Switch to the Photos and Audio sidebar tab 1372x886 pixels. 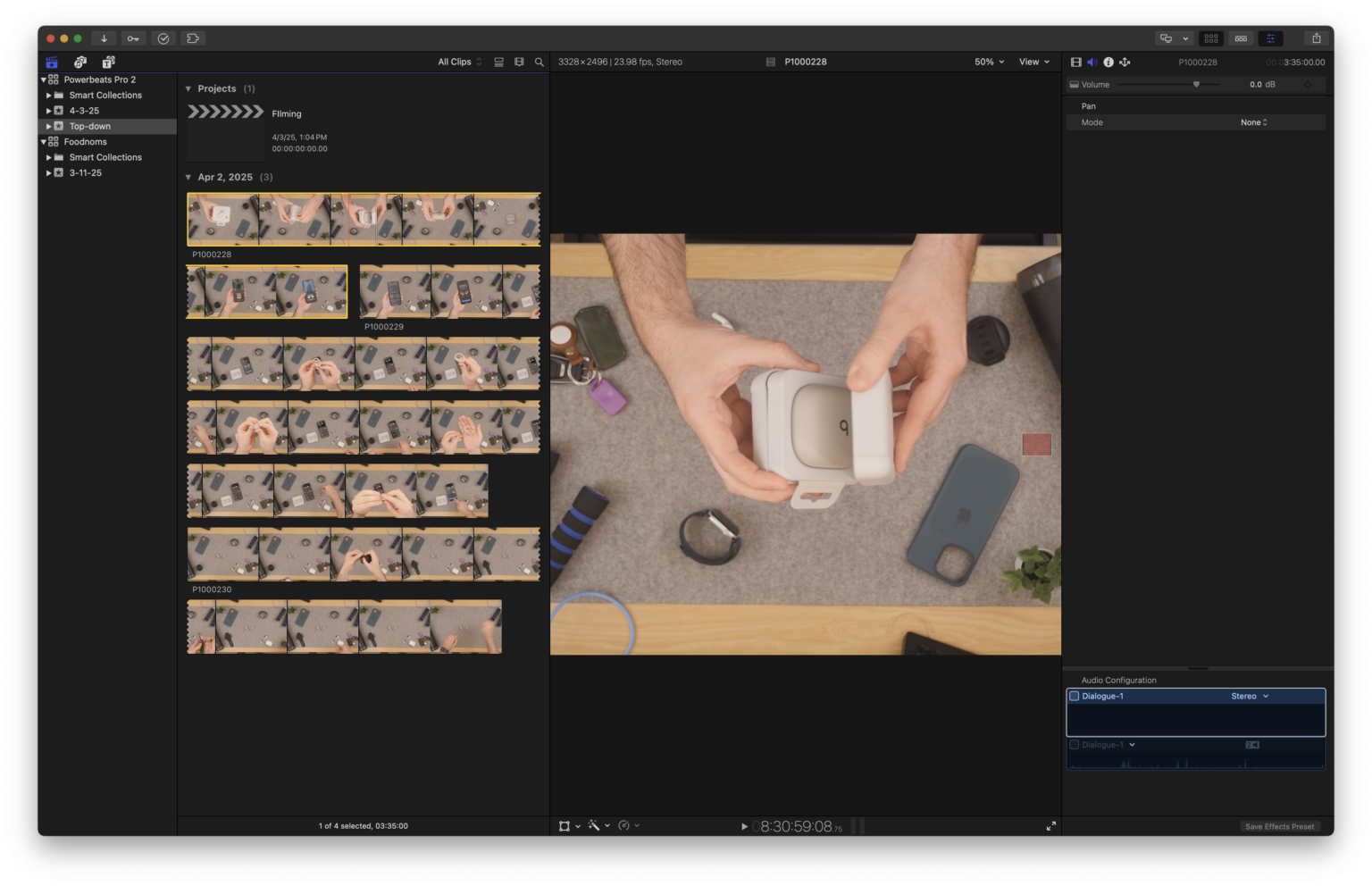click(80, 62)
